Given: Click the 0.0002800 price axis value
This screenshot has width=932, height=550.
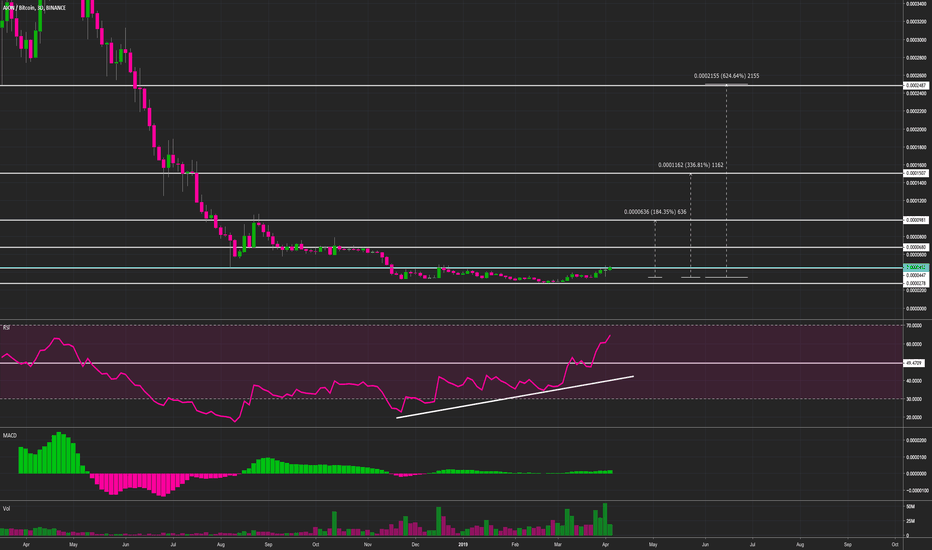Looking at the screenshot, I should click(917, 58).
